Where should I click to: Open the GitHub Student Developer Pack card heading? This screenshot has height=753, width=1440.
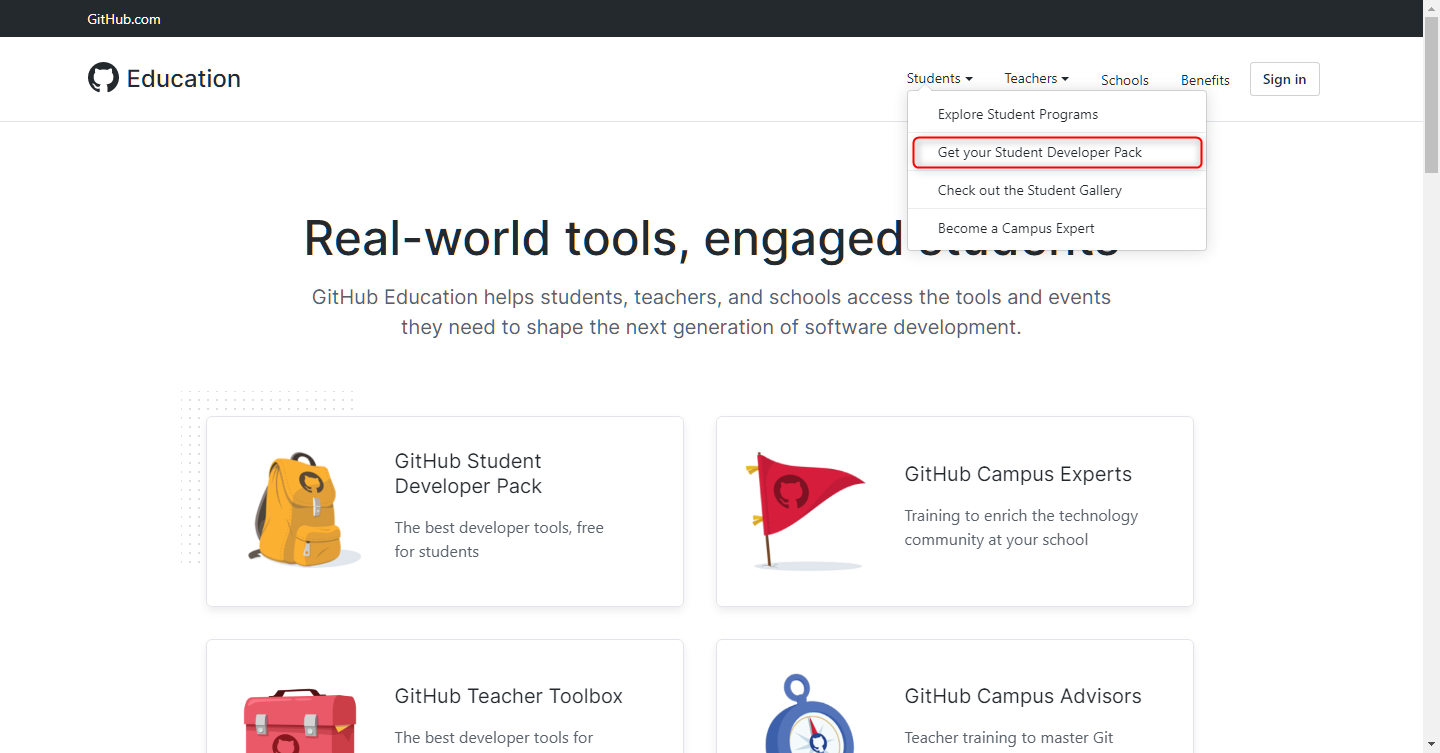(468, 474)
